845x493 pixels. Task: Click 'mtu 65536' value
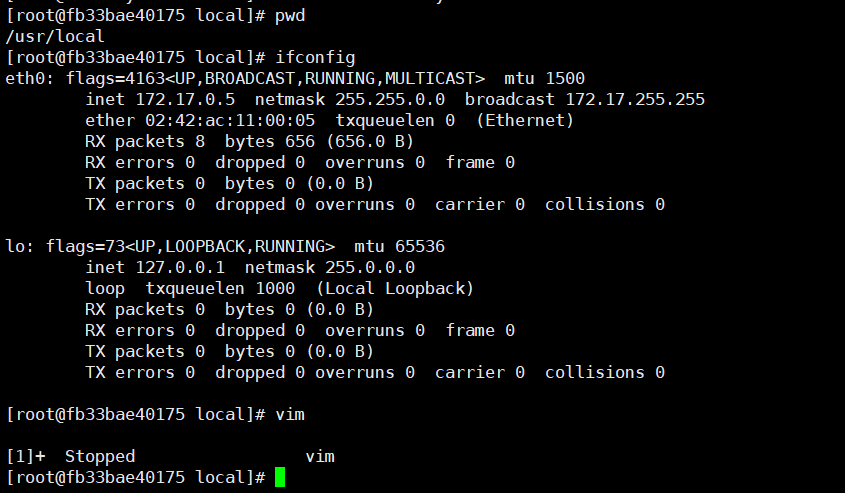399,247
